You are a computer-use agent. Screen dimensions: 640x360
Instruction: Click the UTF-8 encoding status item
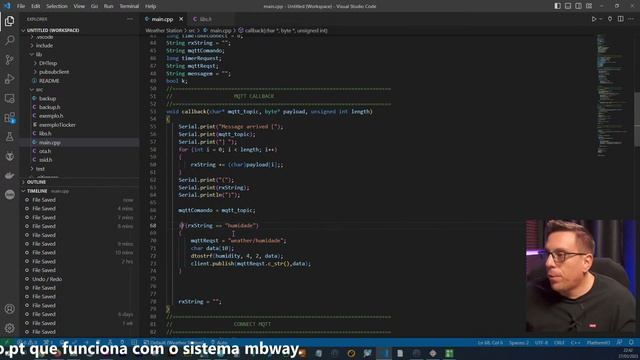point(541,342)
